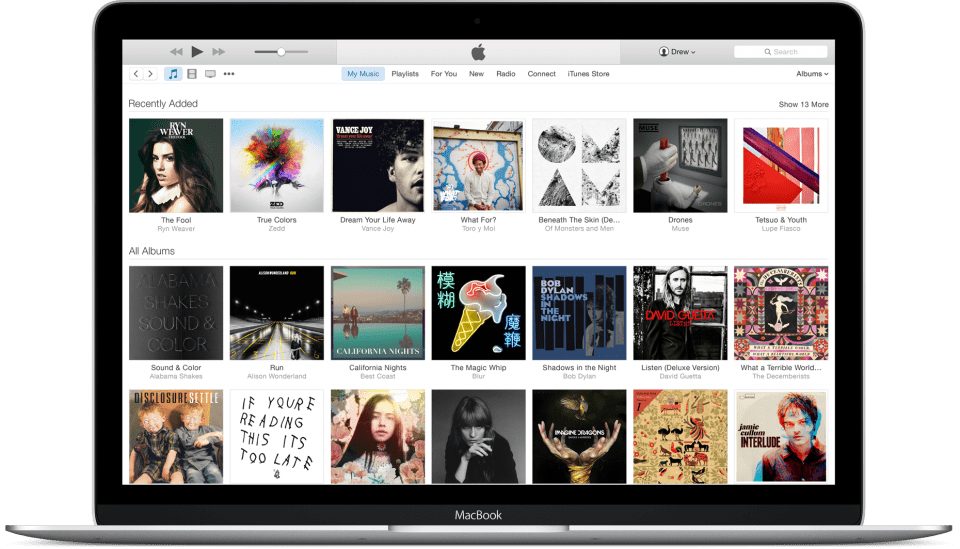Switch to the For You tab

point(444,73)
